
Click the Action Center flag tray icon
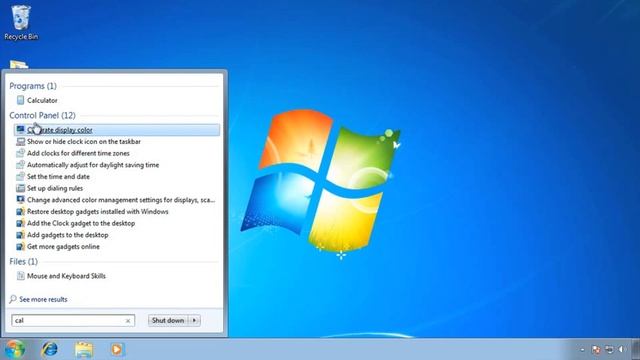point(596,349)
